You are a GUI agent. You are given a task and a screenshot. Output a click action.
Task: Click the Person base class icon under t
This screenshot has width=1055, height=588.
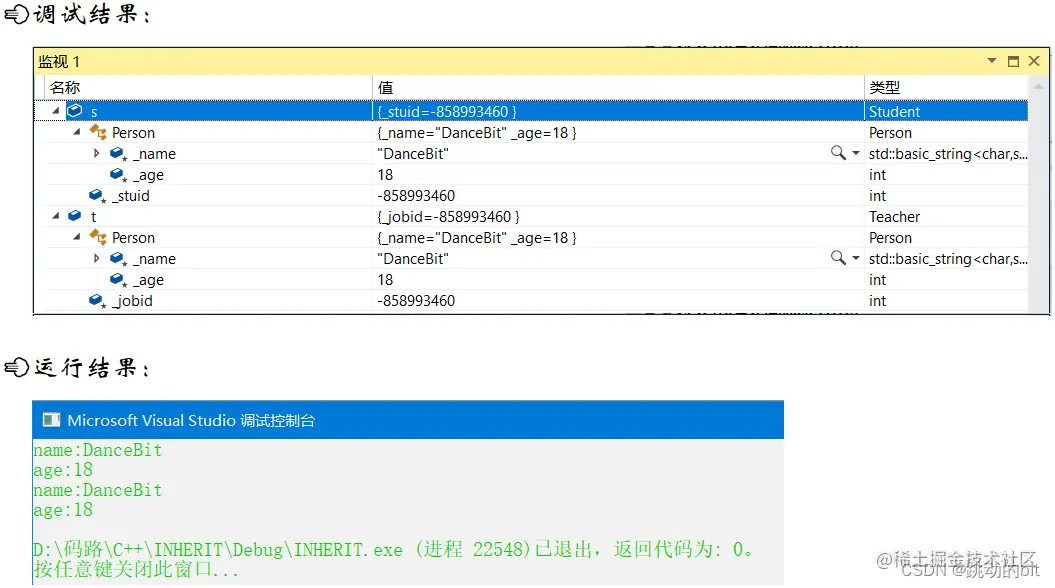(98, 237)
